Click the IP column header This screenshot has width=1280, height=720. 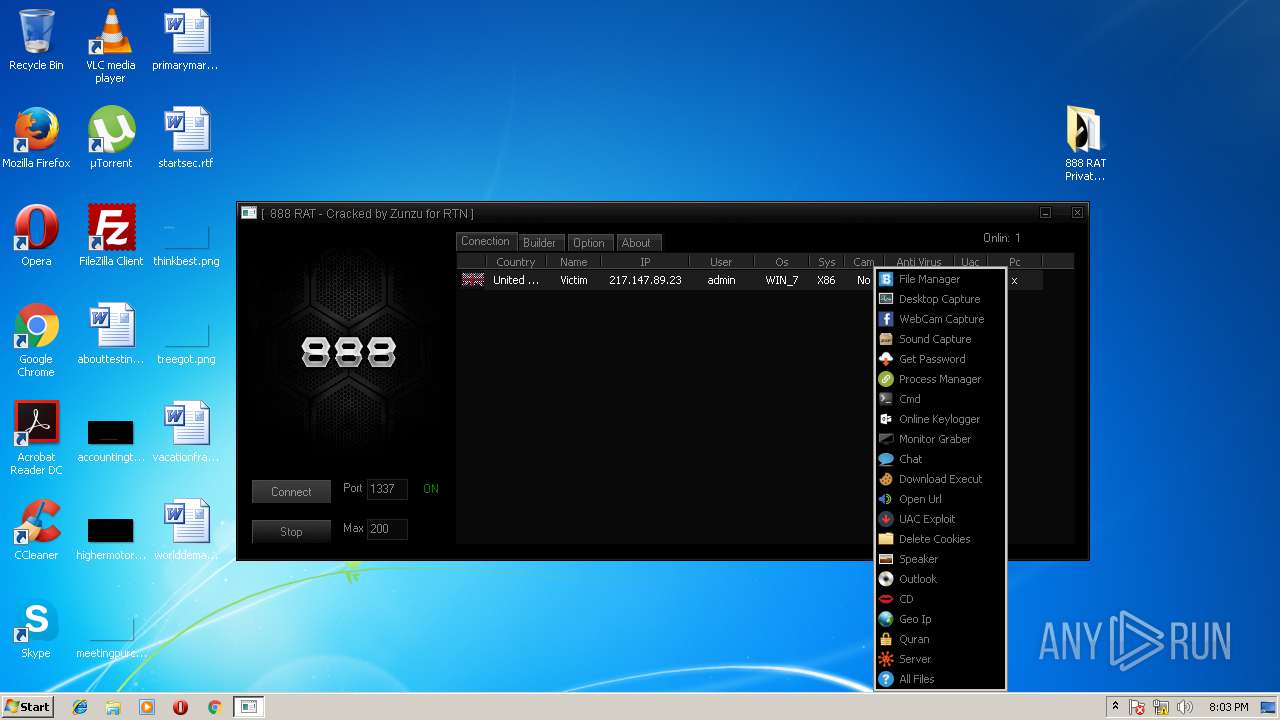click(x=645, y=262)
